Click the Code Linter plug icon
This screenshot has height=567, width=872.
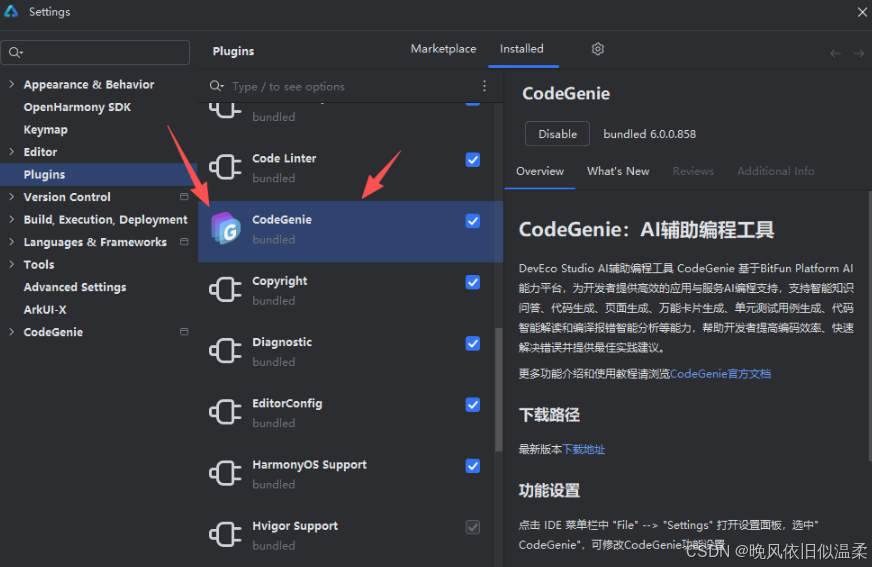225,167
